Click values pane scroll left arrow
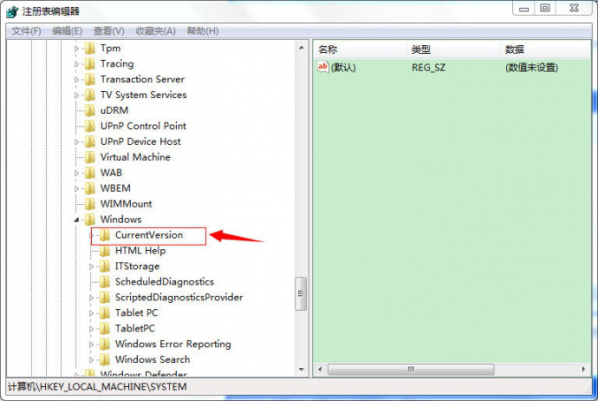The image size is (598, 401). (320, 369)
